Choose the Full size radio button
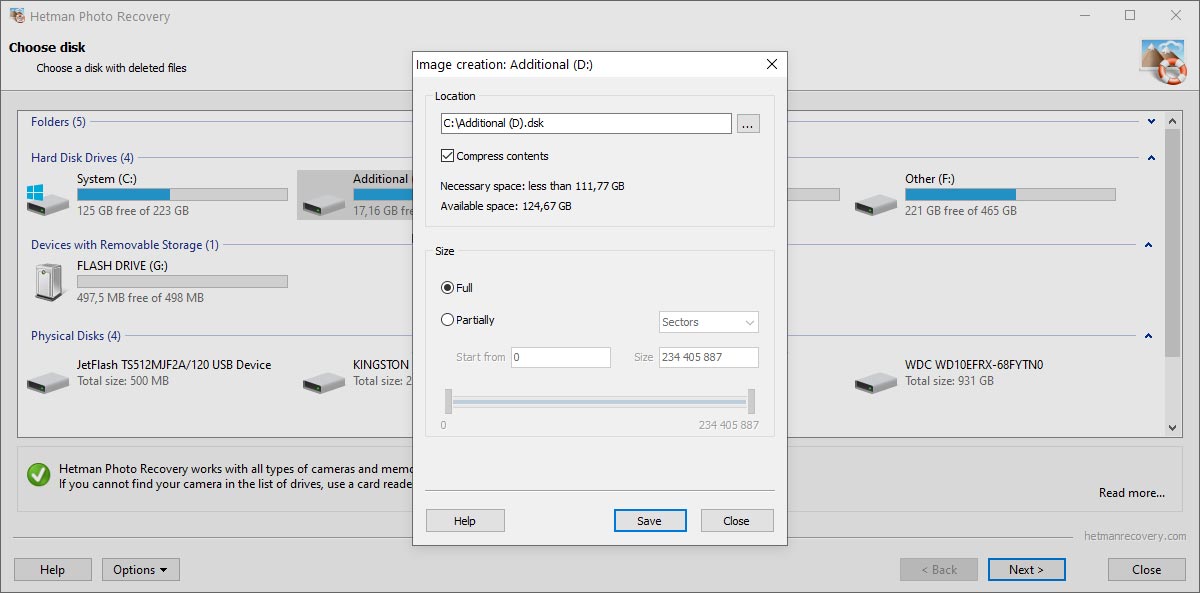The width and height of the screenshot is (1200, 593). [447, 288]
